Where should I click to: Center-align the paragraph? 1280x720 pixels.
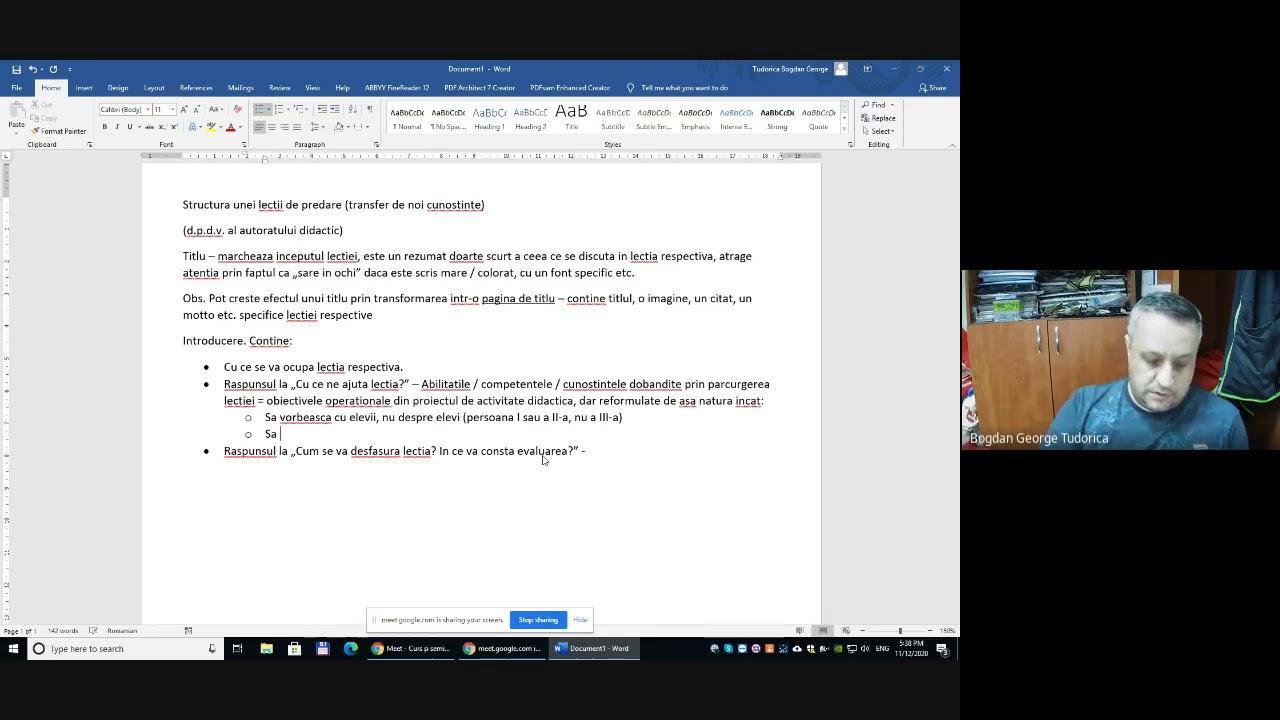[x=271, y=127]
